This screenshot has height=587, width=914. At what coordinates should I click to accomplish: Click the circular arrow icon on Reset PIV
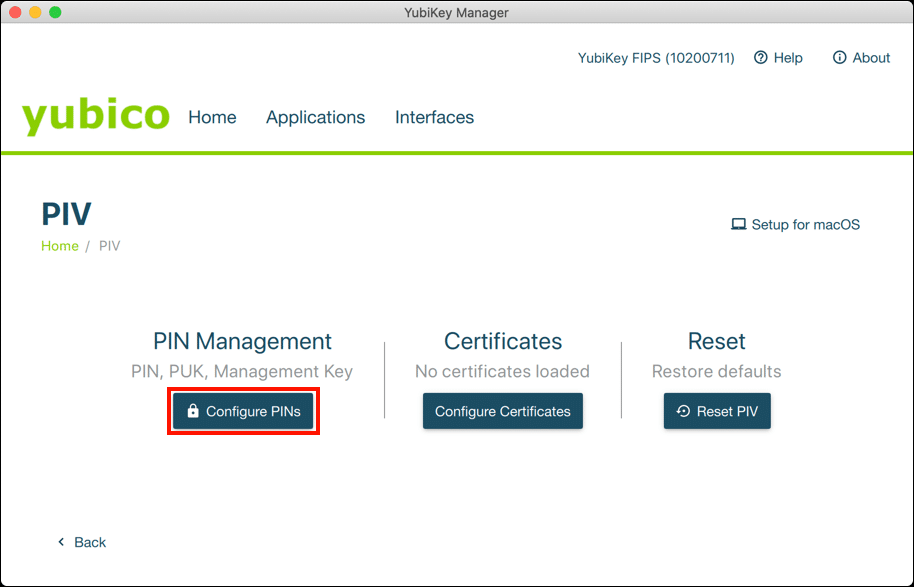683,411
